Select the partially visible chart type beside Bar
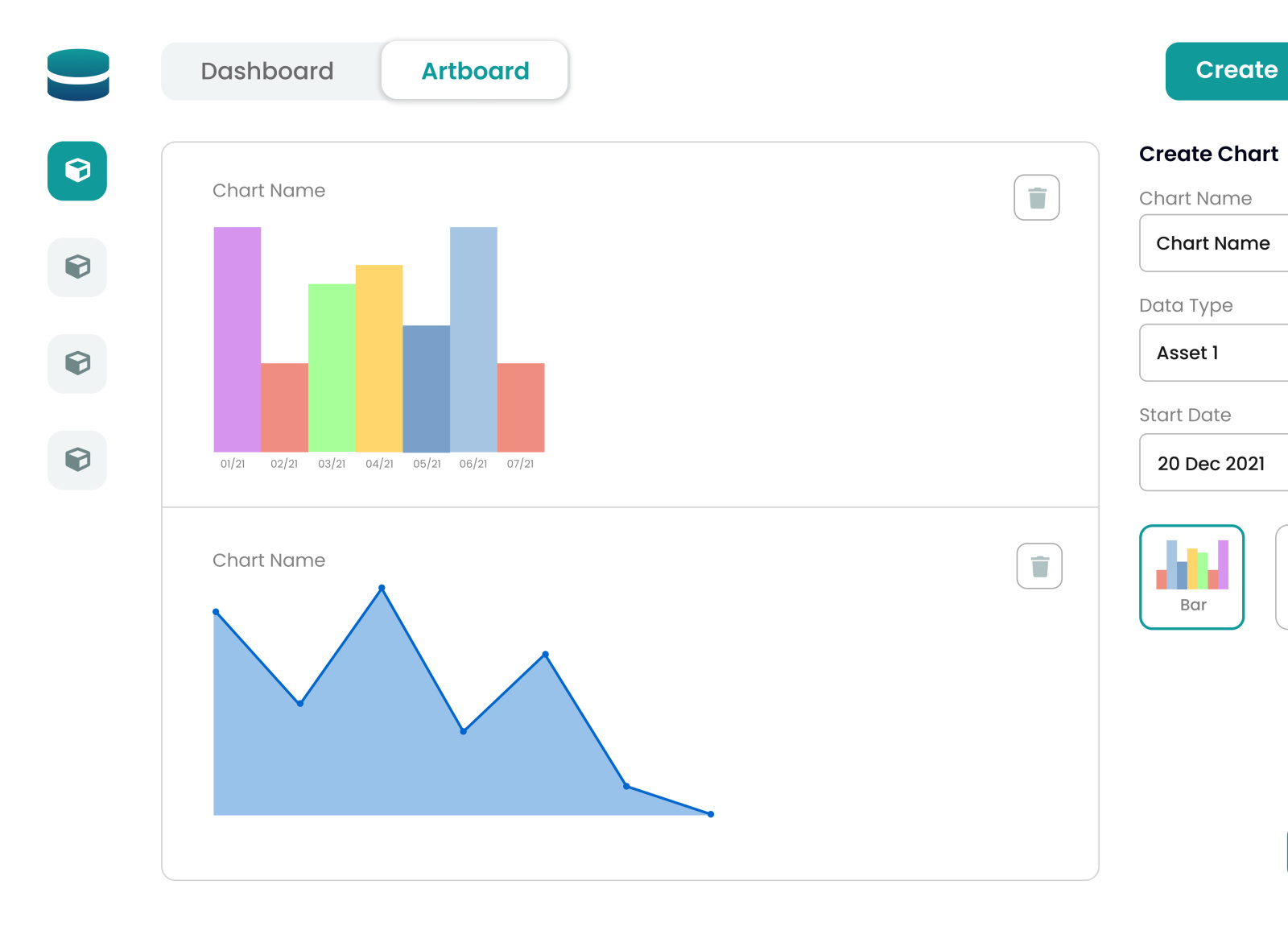This screenshot has height=951, width=1288. [1283, 577]
